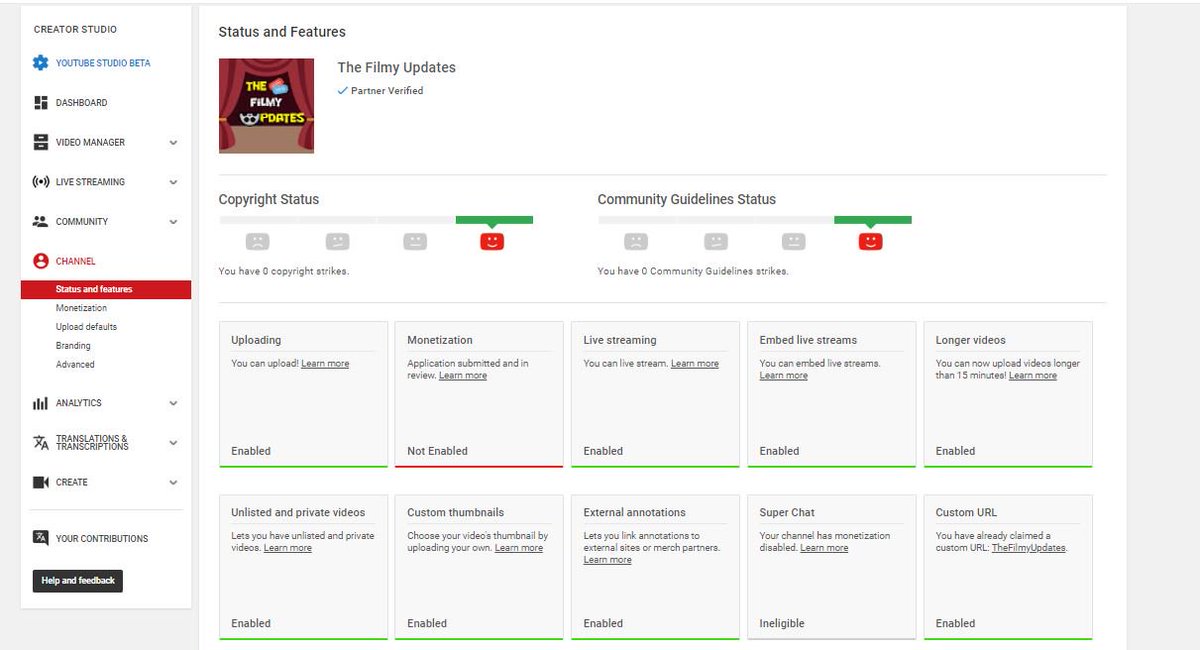The image size is (1200, 650).
Task: Click the green Community Guidelines Status bar
Action: coord(873,220)
